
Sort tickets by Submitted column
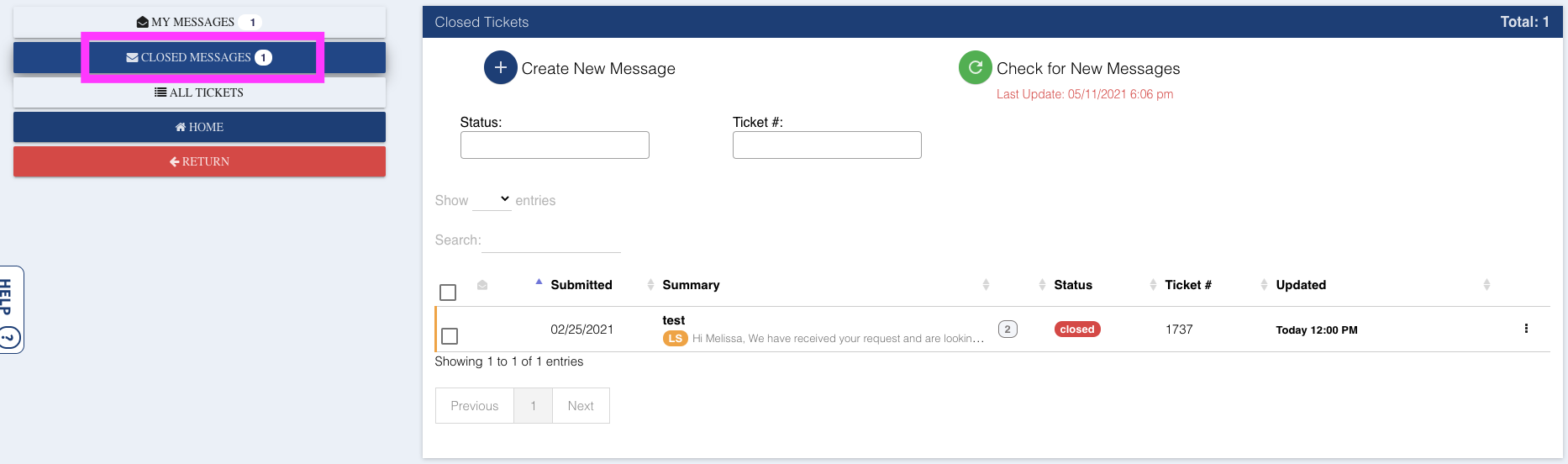pyautogui.click(x=581, y=285)
